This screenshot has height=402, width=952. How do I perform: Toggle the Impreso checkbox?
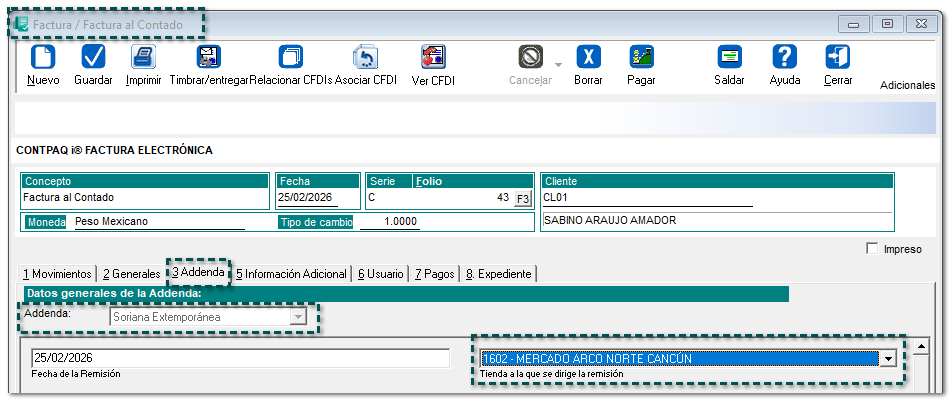872,248
